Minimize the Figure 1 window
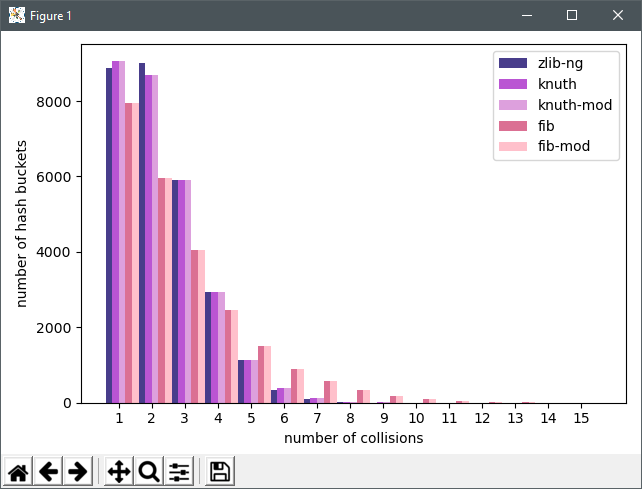 coord(527,15)
